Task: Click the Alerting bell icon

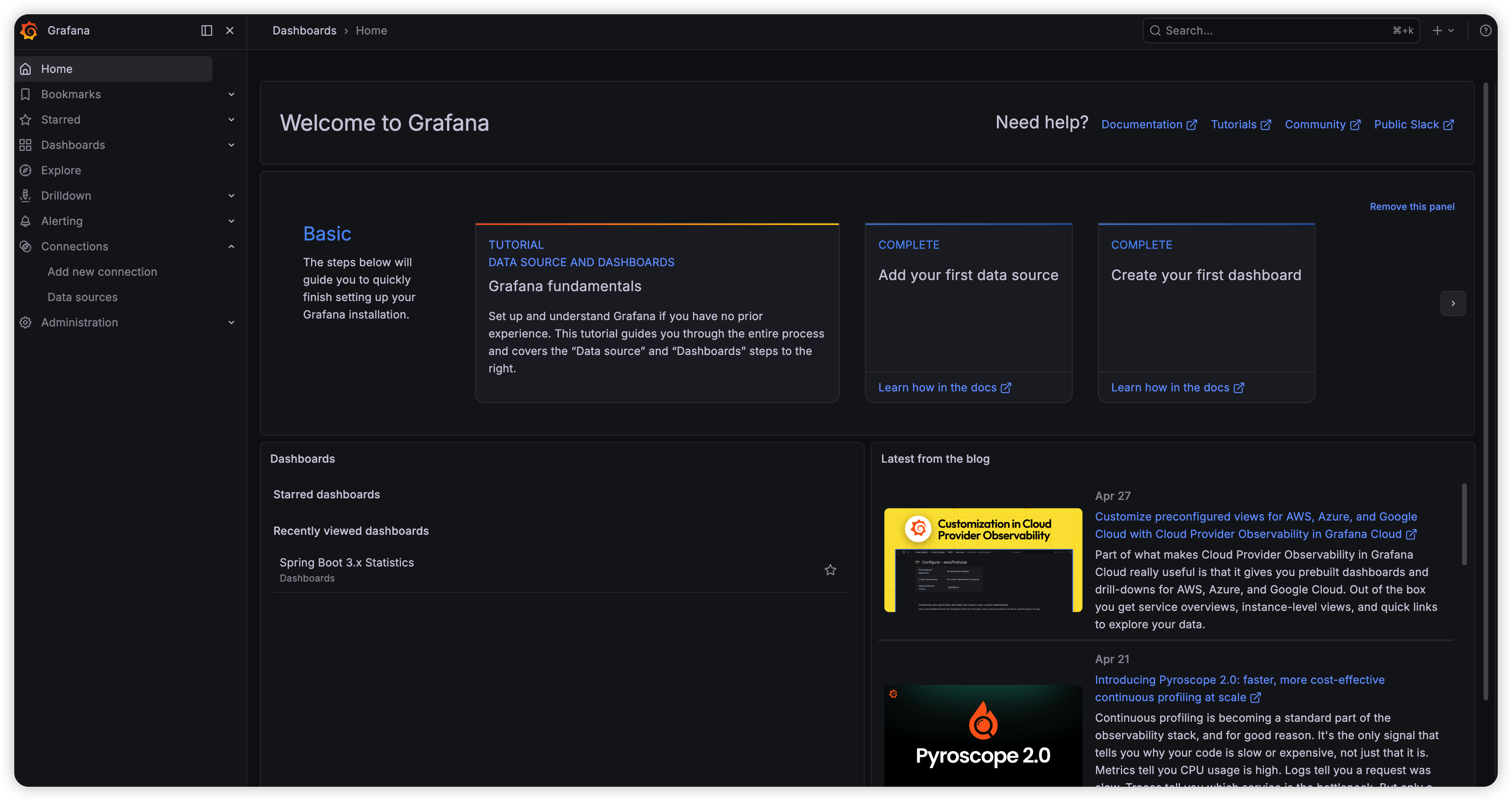Action: point(25,221)
